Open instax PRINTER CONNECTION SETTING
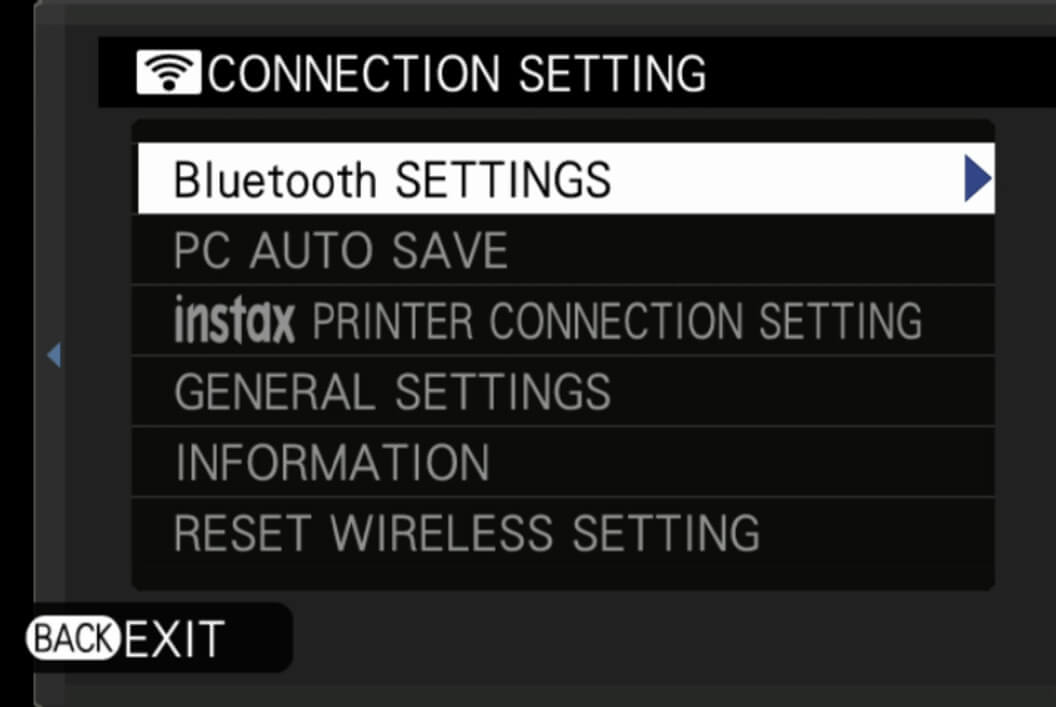Image resolution: width=1056 pixels, height=707 pixels. (563, 321)
